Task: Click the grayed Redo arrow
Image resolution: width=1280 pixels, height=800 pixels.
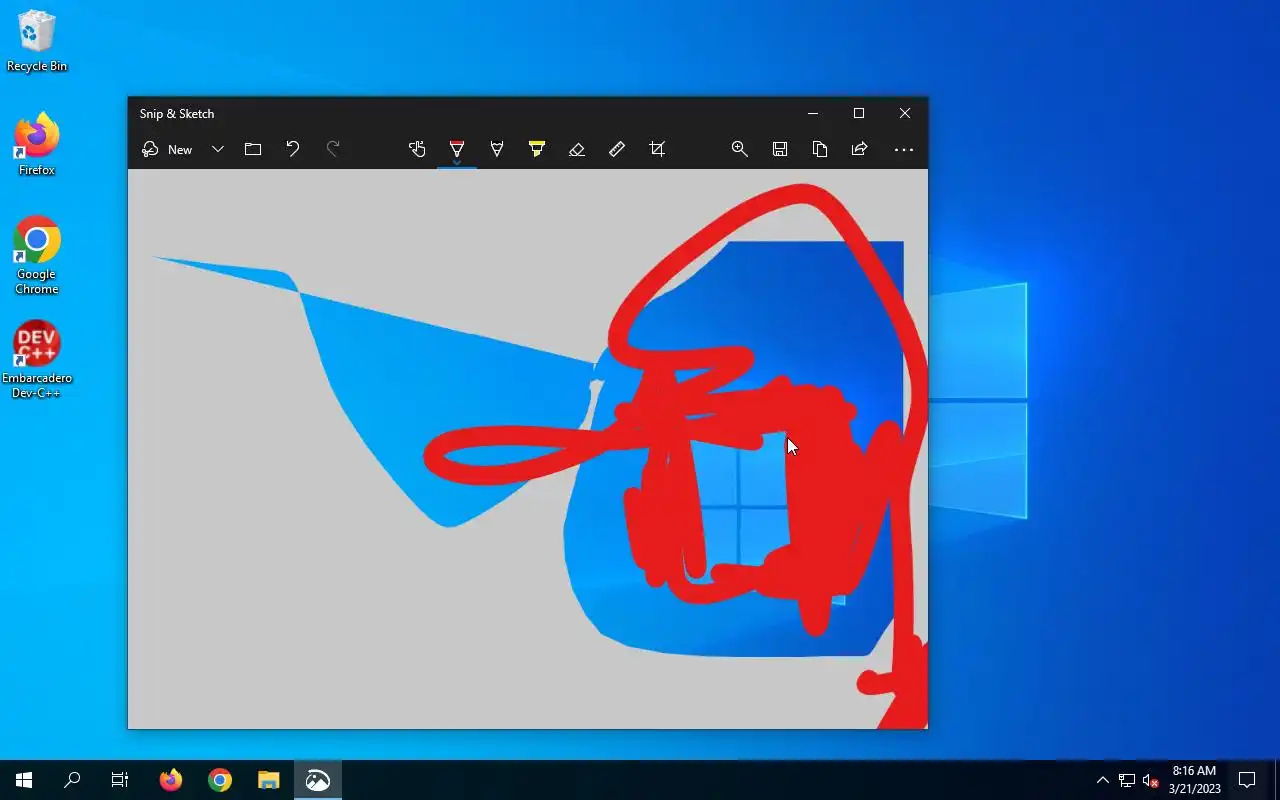Action: (333, 149)
